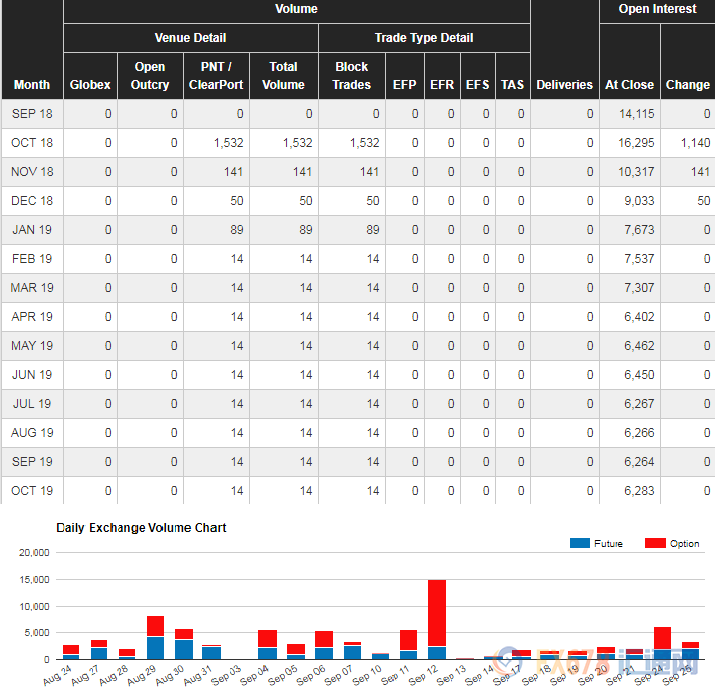Click the At Close column header

[629, 85]
